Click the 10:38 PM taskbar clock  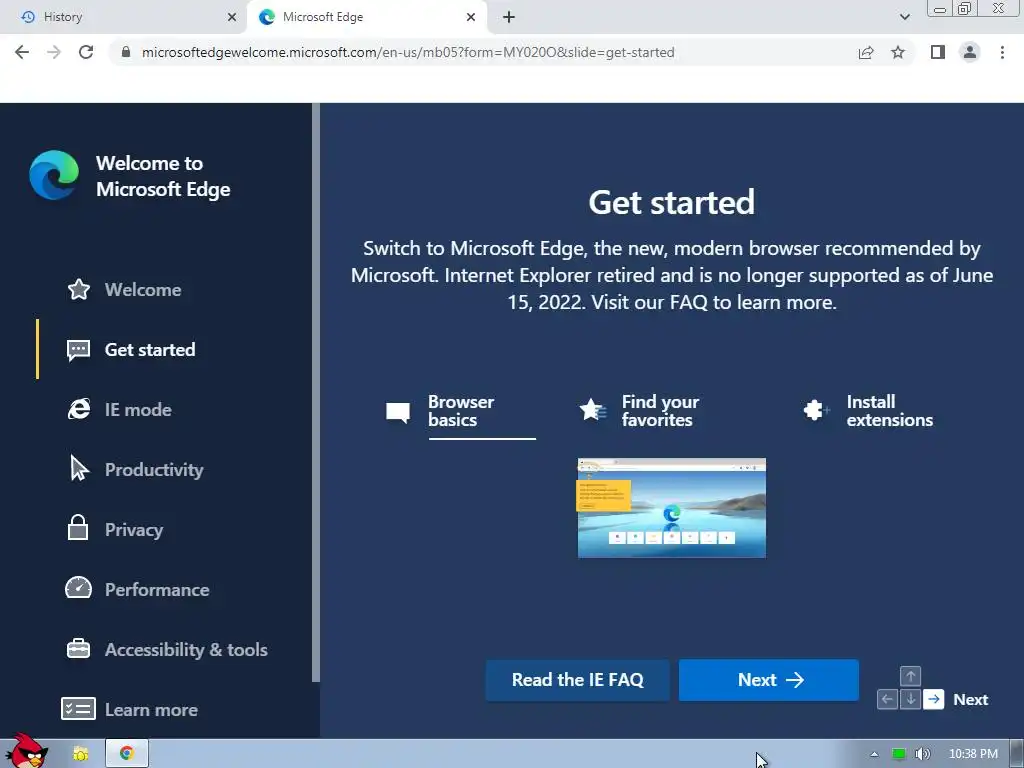pos(973,754)
